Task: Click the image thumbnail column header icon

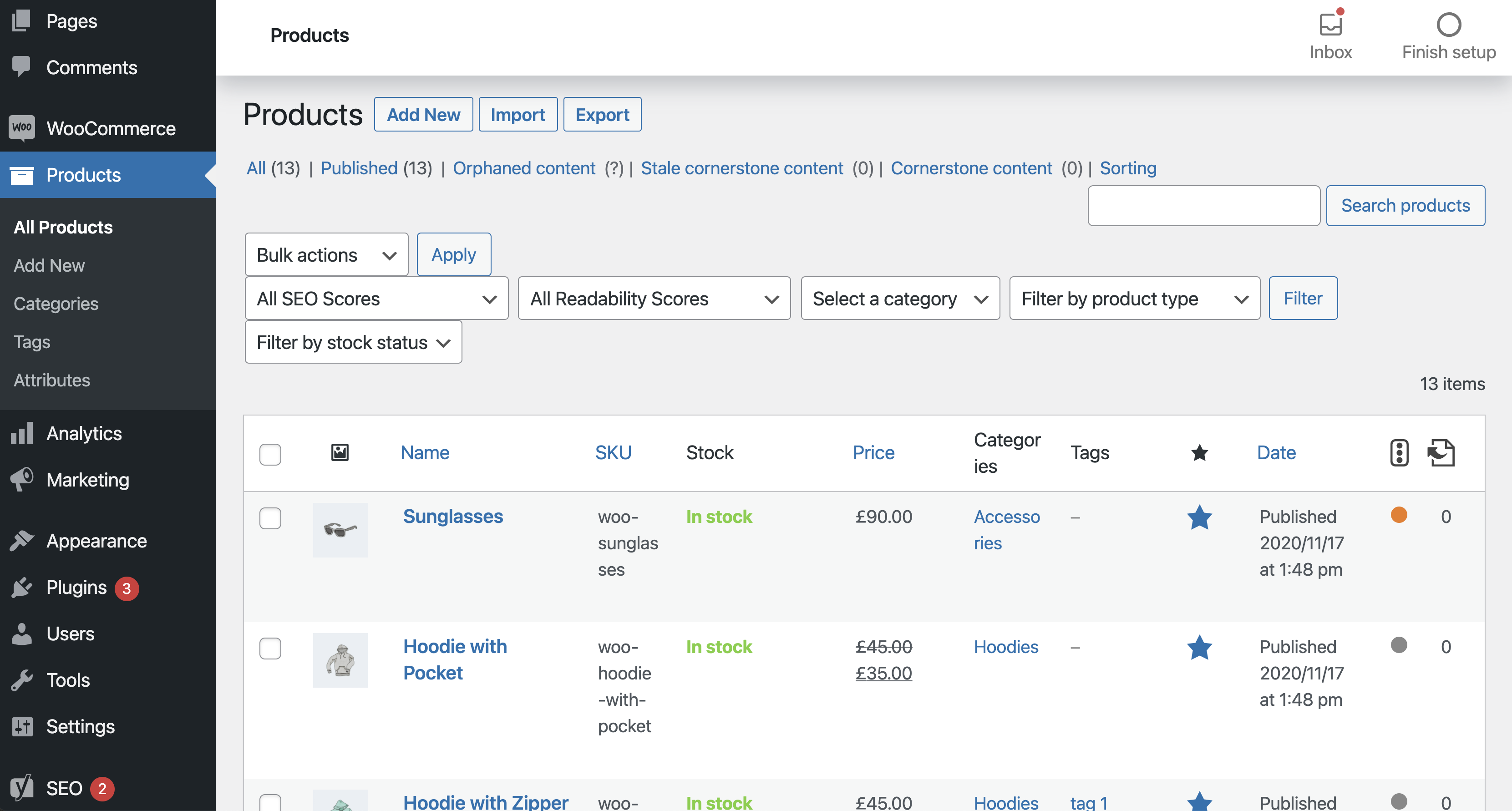Action: coord(340,452)
